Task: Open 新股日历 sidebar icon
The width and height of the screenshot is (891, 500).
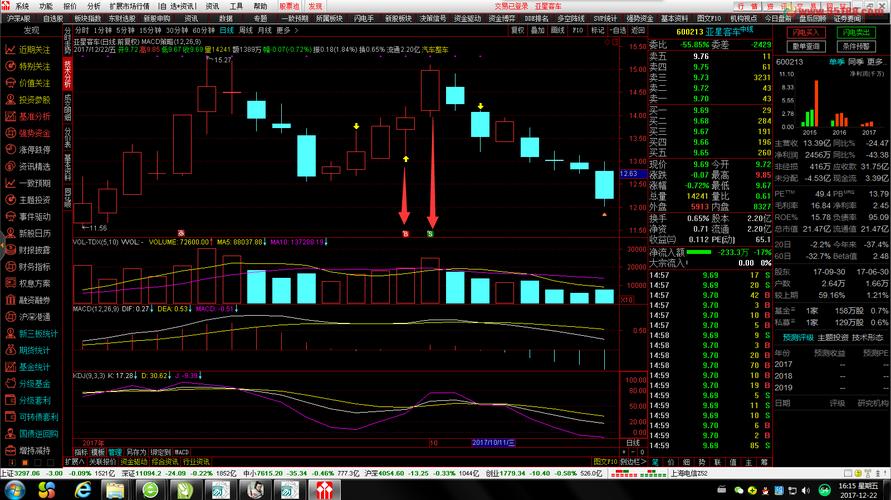Action: [x=10, y=233]
